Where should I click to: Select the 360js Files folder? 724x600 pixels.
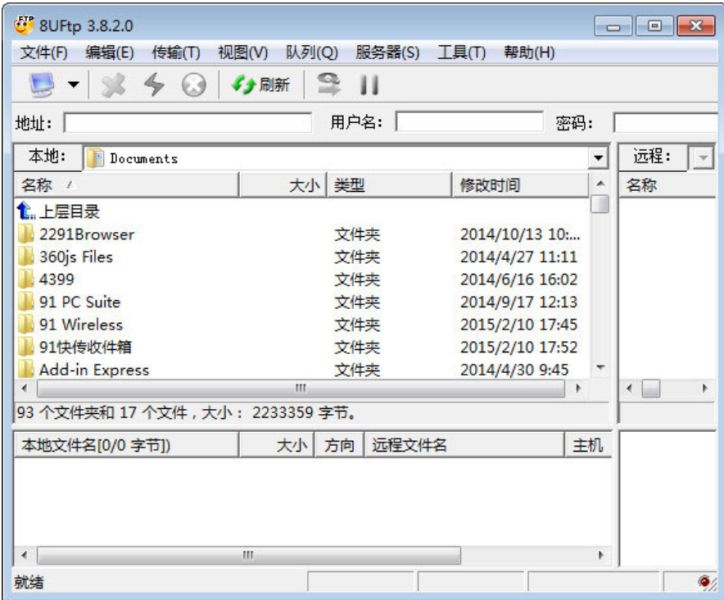76,257
